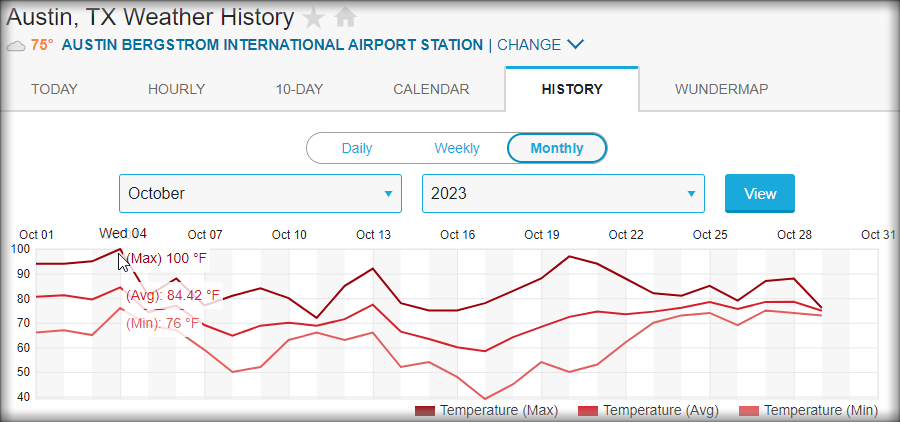
Task: Open the October month dropdown
Action: point(260,194)
